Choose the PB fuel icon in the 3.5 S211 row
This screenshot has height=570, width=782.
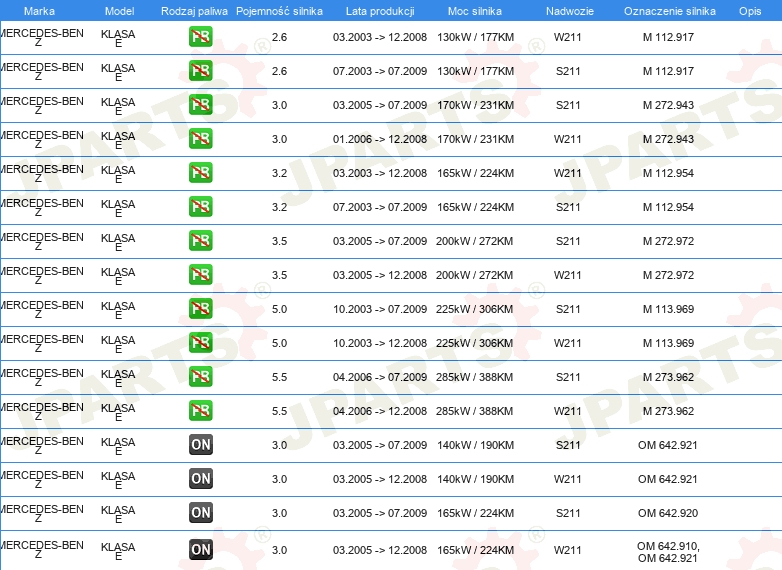coord(200,240)
